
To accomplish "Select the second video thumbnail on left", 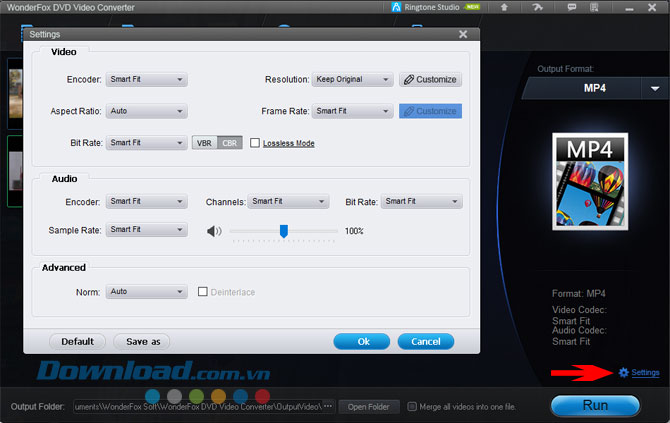I will coord(15,171).
